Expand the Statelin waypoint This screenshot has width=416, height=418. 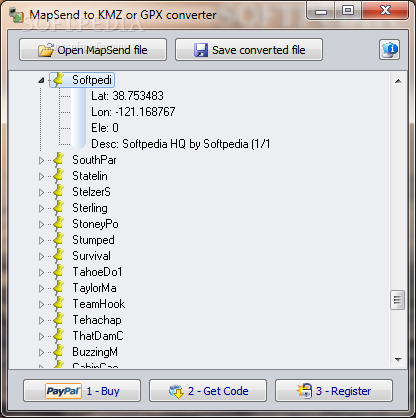(41, 176)
